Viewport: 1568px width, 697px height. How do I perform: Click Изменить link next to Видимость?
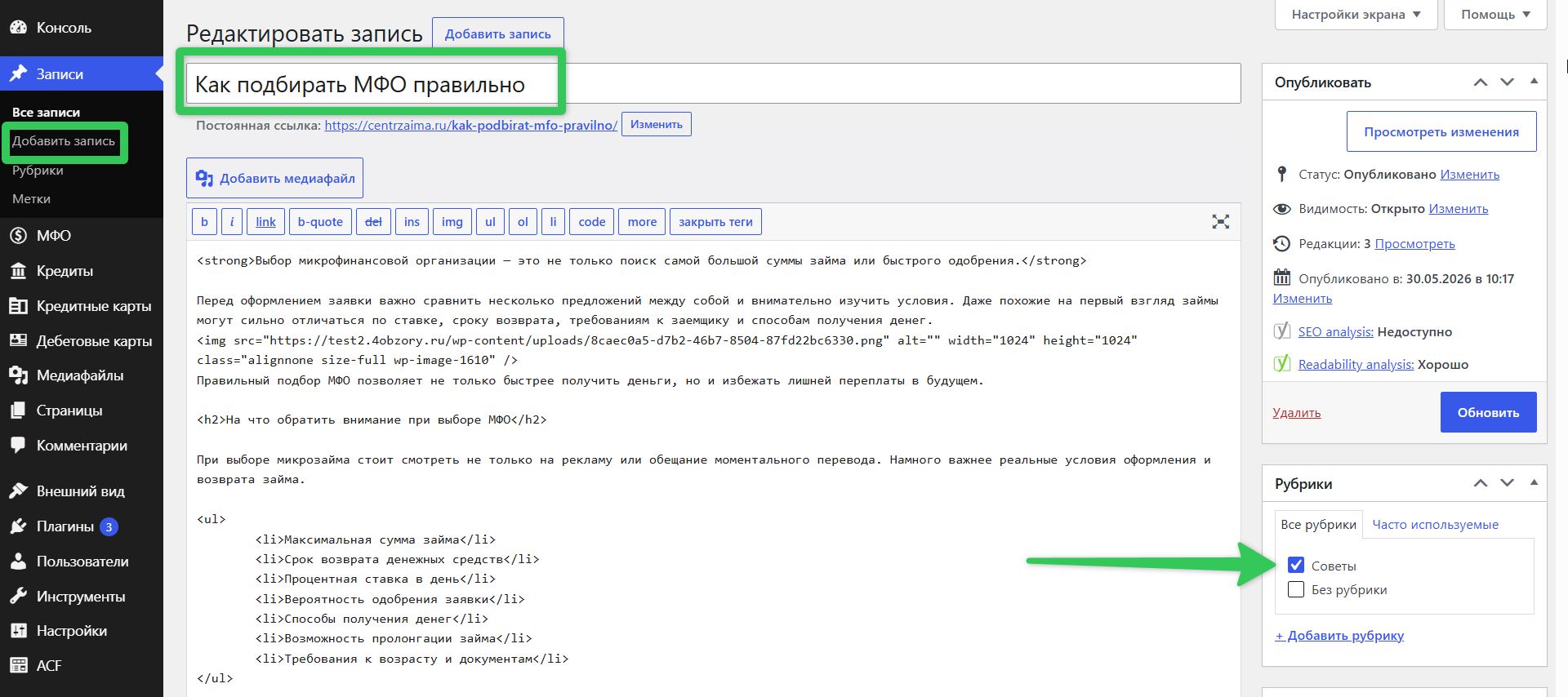tap(1458, 208)
